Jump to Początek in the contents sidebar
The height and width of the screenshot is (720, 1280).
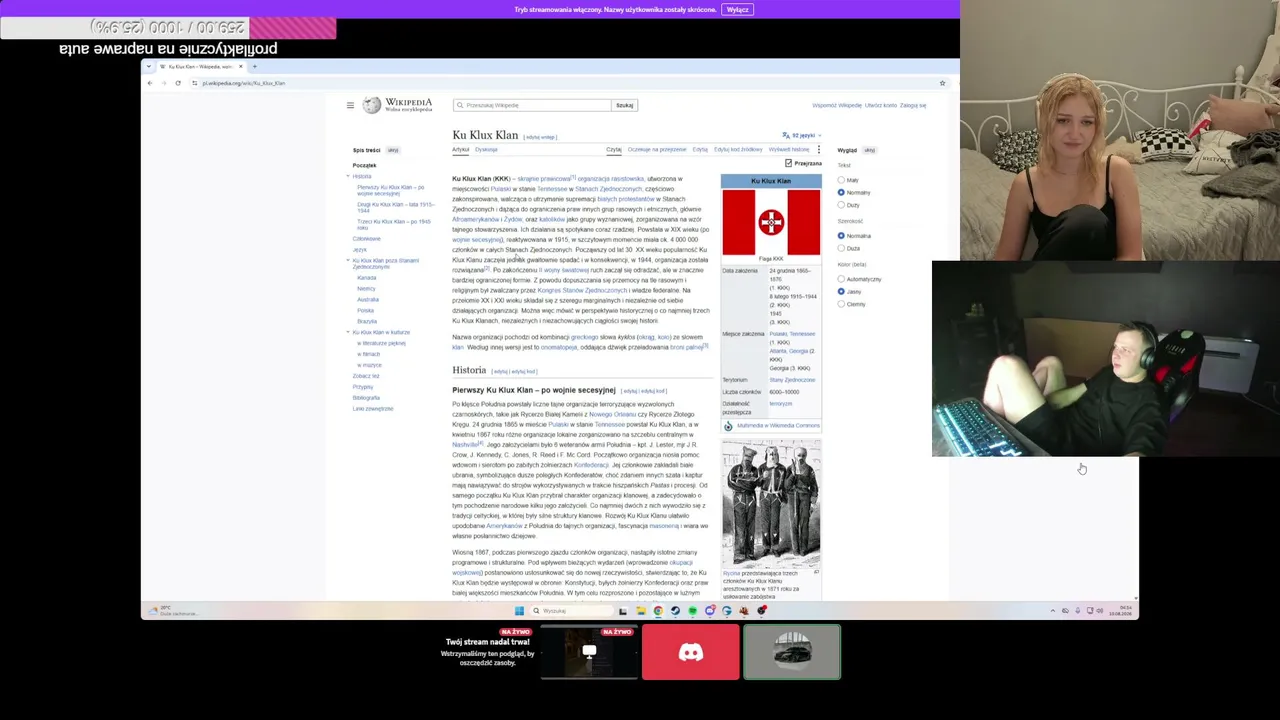coord(364,166)
